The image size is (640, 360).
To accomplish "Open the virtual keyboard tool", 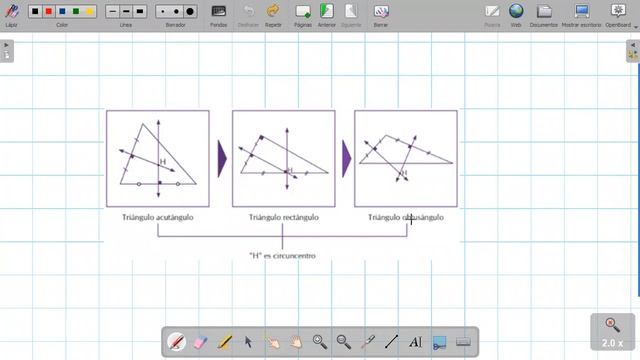I will [x=463, y=342].
